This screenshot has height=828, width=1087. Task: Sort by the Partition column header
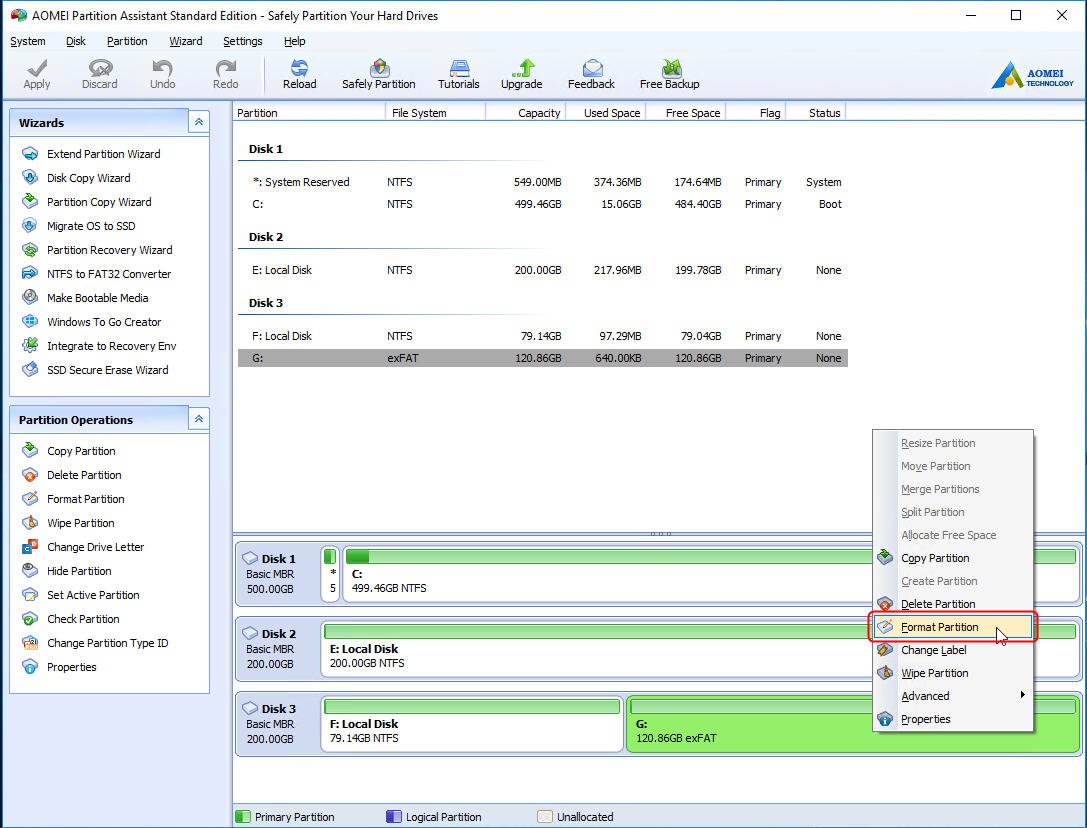click(309, 112)
